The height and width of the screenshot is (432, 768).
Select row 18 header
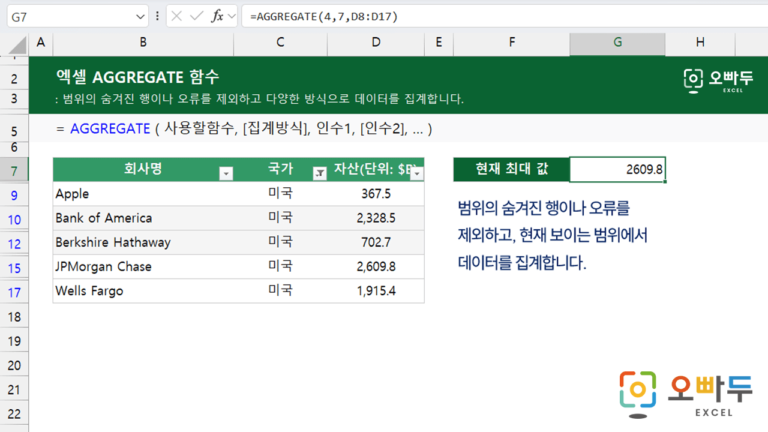coord(14,316)
